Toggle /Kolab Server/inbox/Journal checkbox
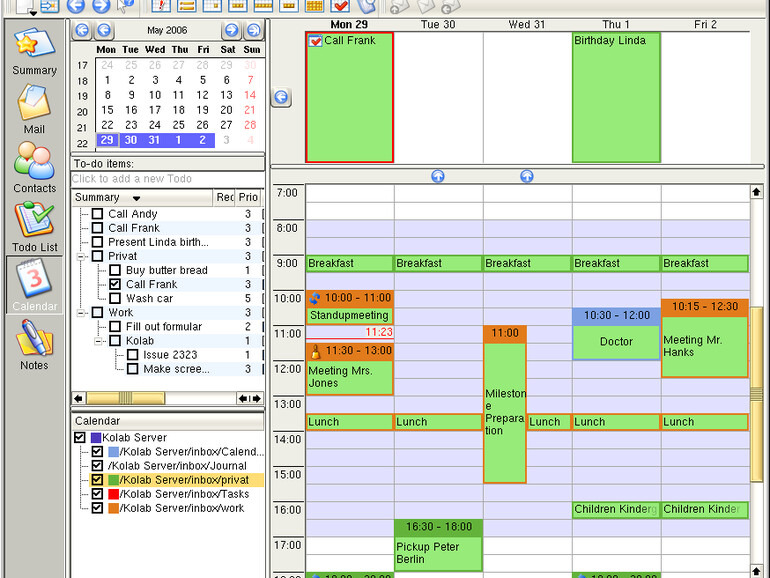The image size is (770, 578). point(97,466)
